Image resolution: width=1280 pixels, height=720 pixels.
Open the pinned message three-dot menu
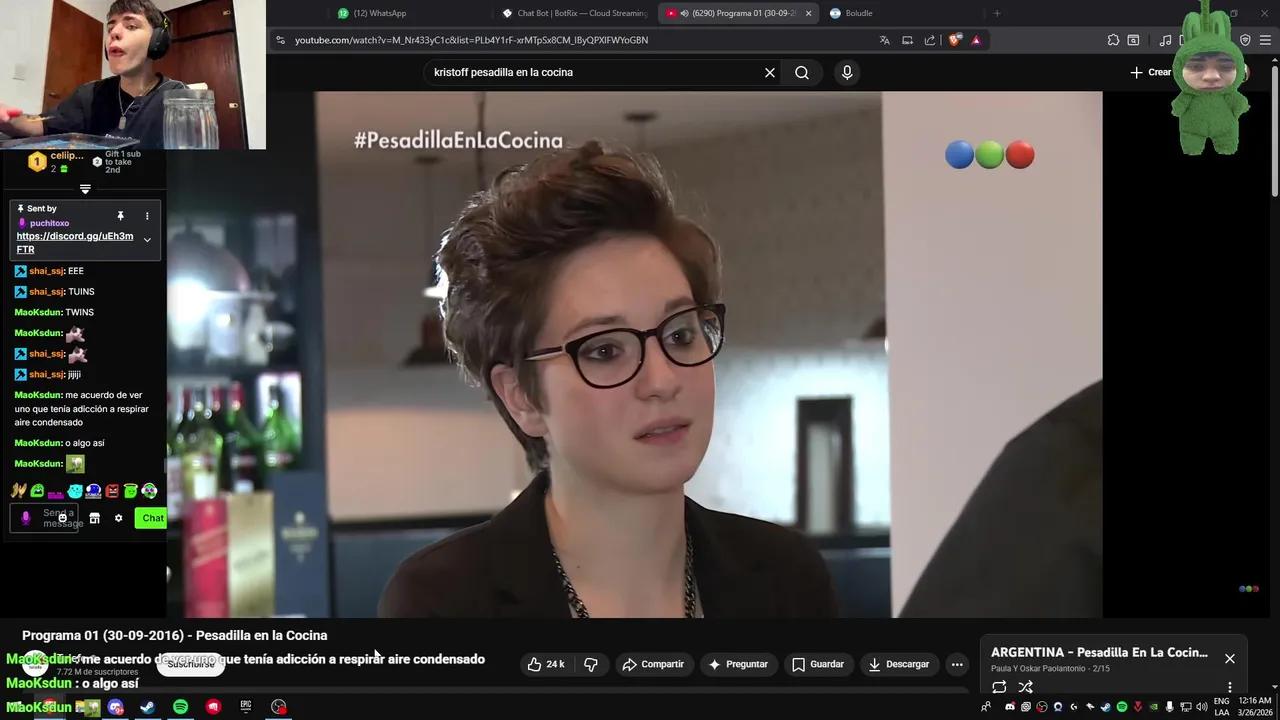pyautogui.click(x=147, y=216)
